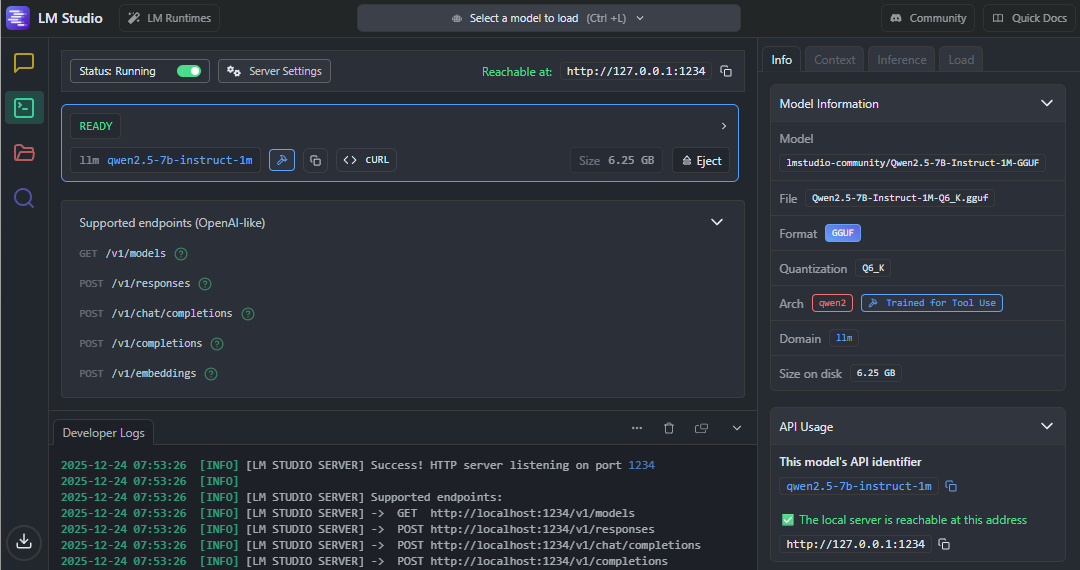Image resolution: width=1080 pixels, height=570 pixels.
Task: Collapse the Supported endpoints section
Action: 716,222
